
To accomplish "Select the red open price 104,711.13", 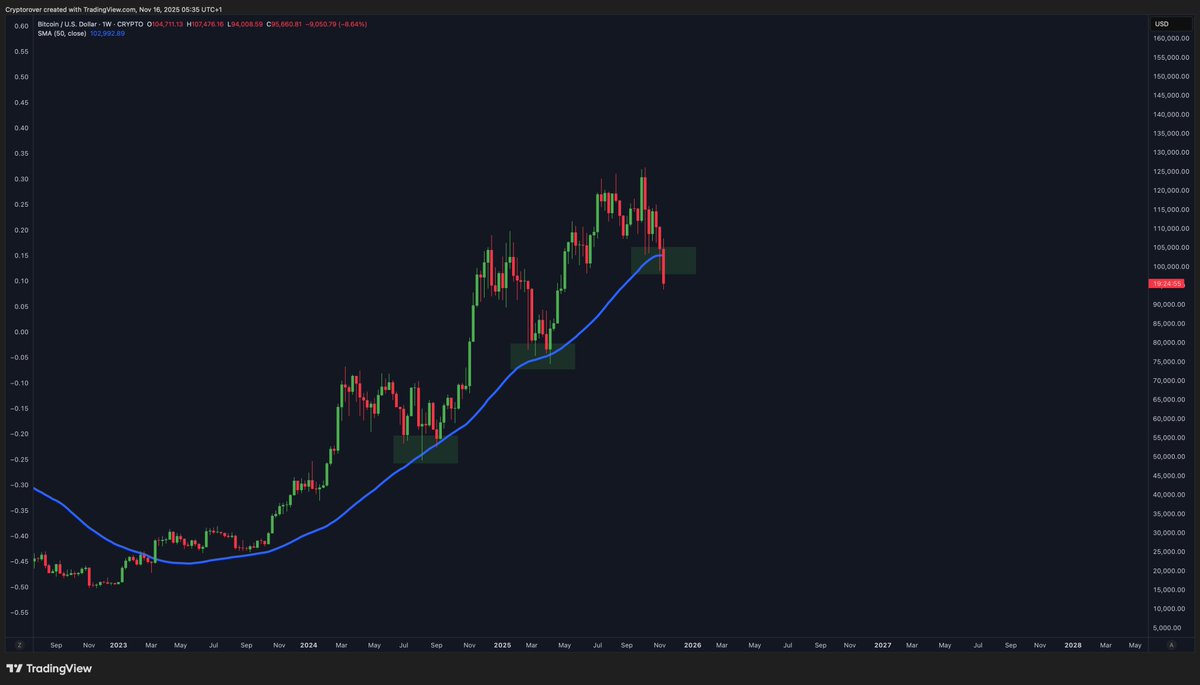I will [x=168, y=24].
